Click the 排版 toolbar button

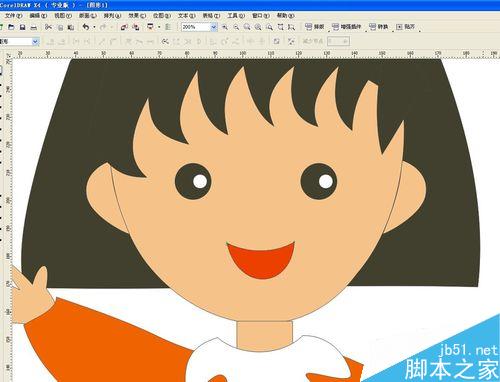(x=315, y=27)
